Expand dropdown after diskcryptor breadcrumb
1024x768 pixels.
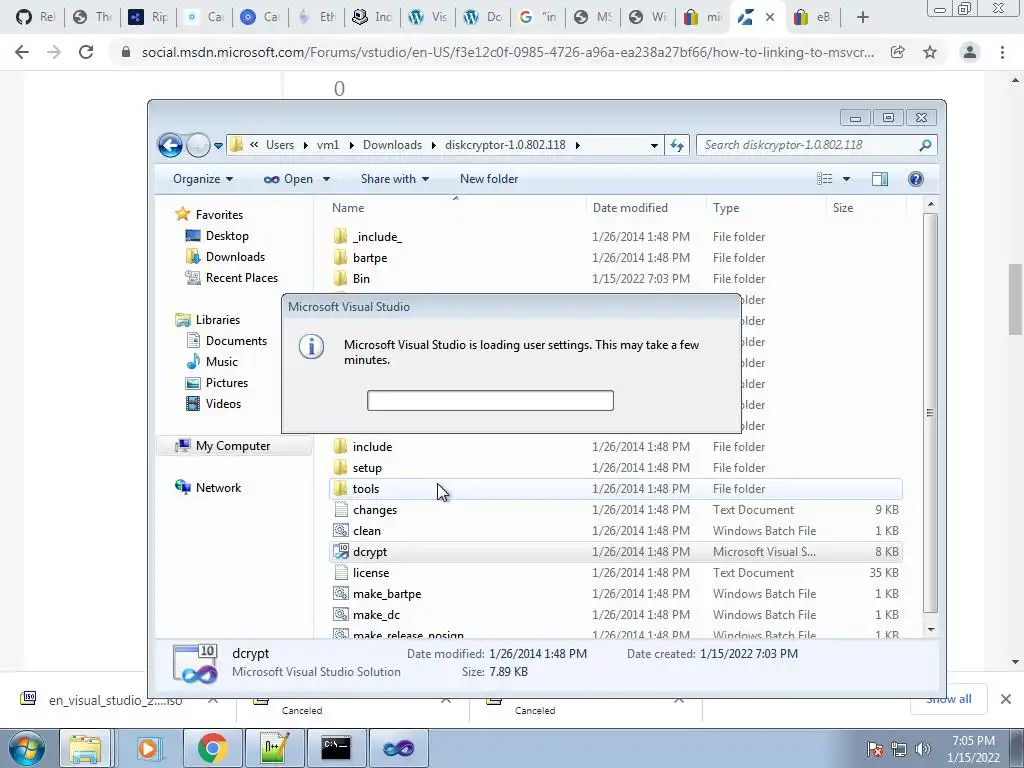577,145
